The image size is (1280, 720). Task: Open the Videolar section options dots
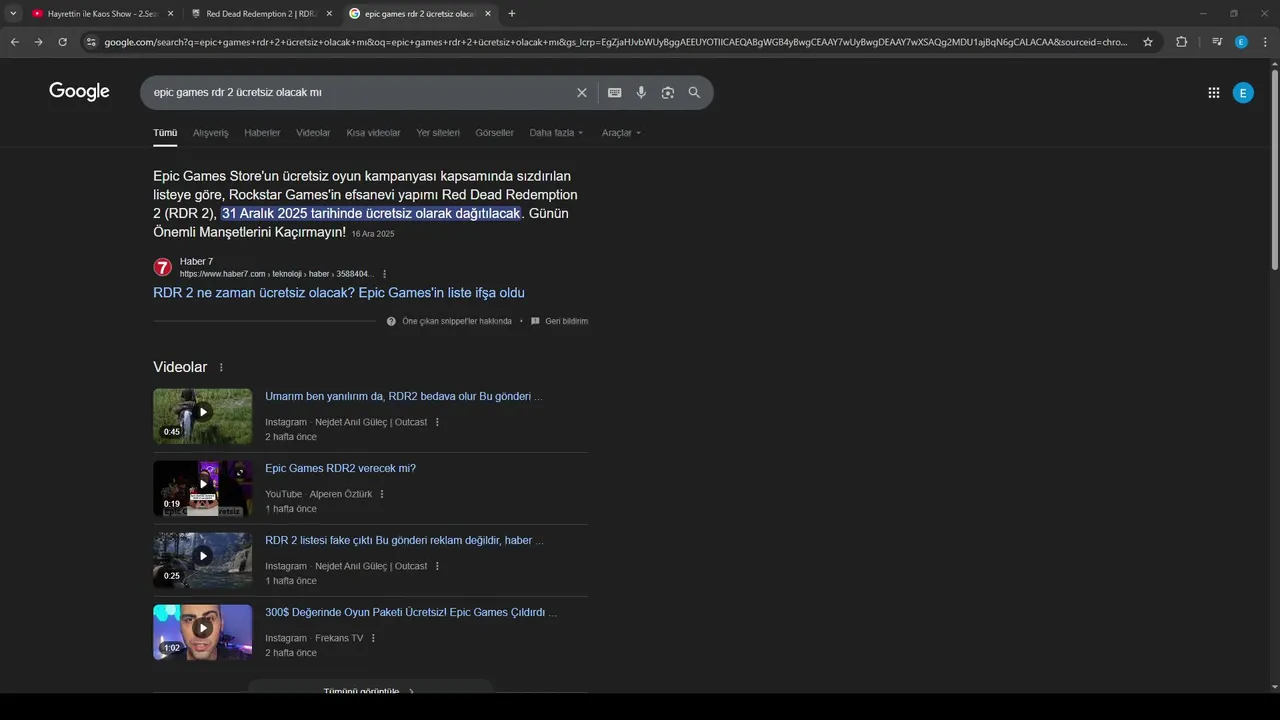[221, 368]
